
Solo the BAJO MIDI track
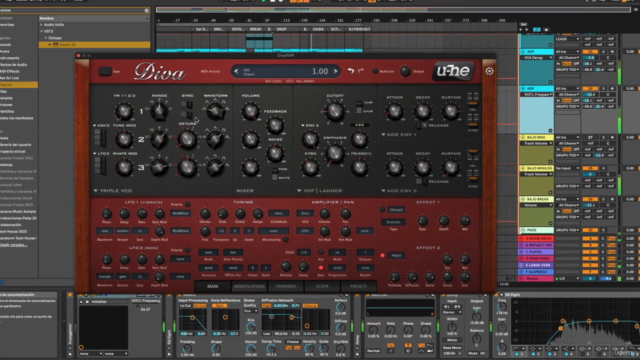pos(603,138)
